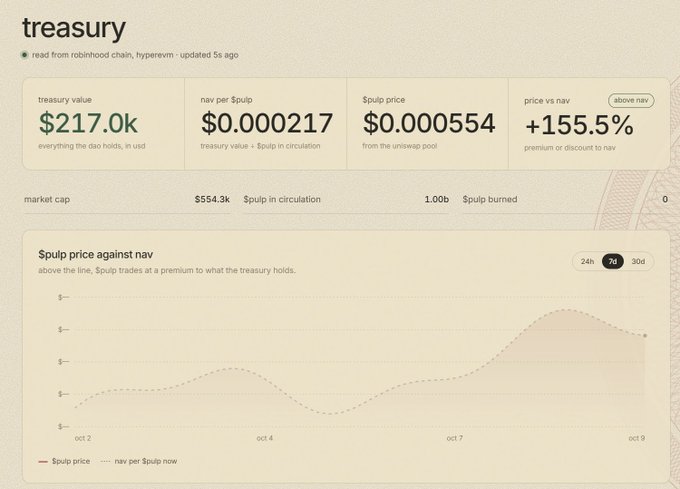Click the 'nav per $pulp now' legend entry
Viewport: 680px width, 489px height.
(139, 461)
